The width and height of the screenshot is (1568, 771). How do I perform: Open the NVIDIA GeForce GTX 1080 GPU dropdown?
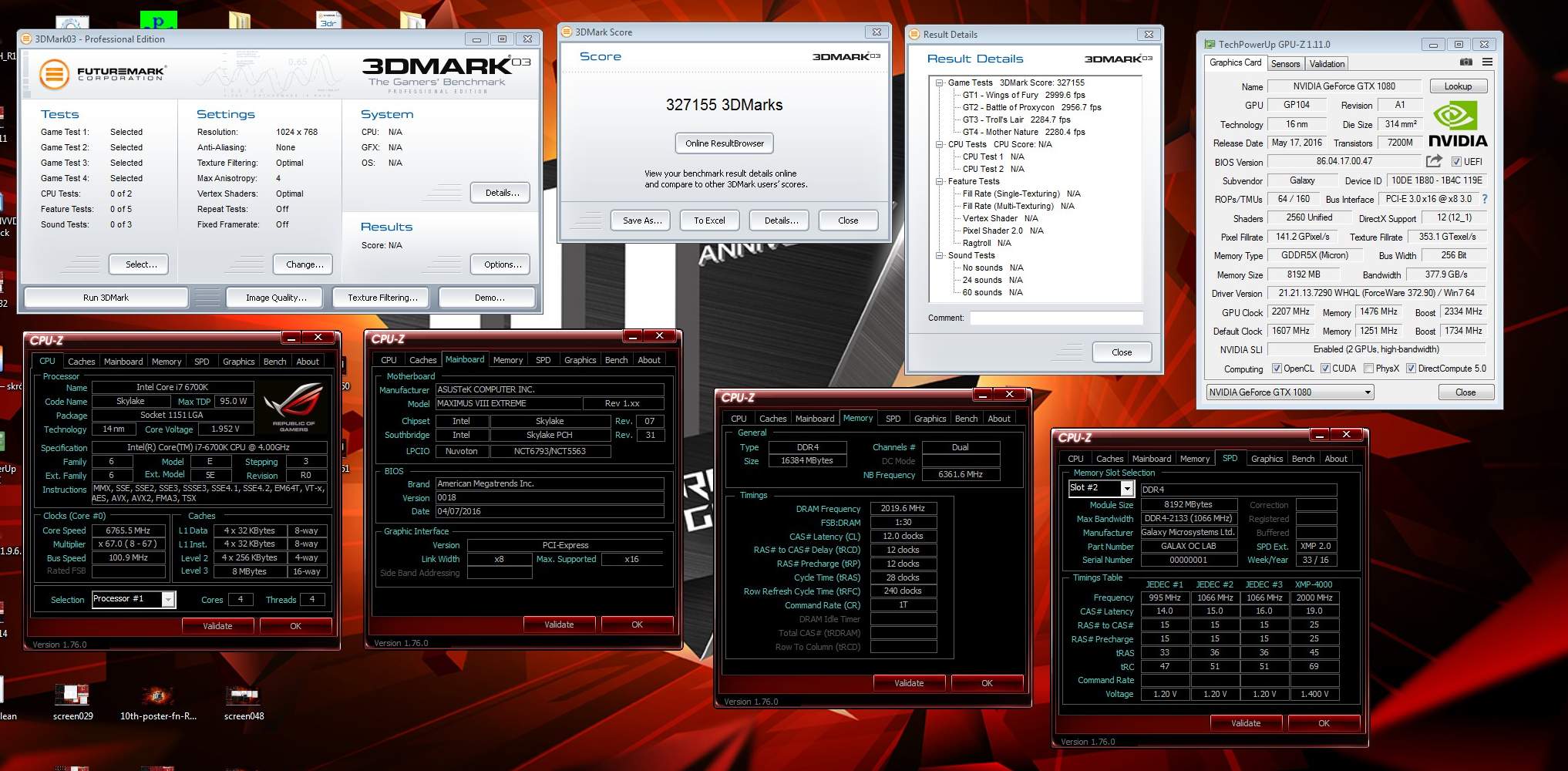tap(1290, 392)
